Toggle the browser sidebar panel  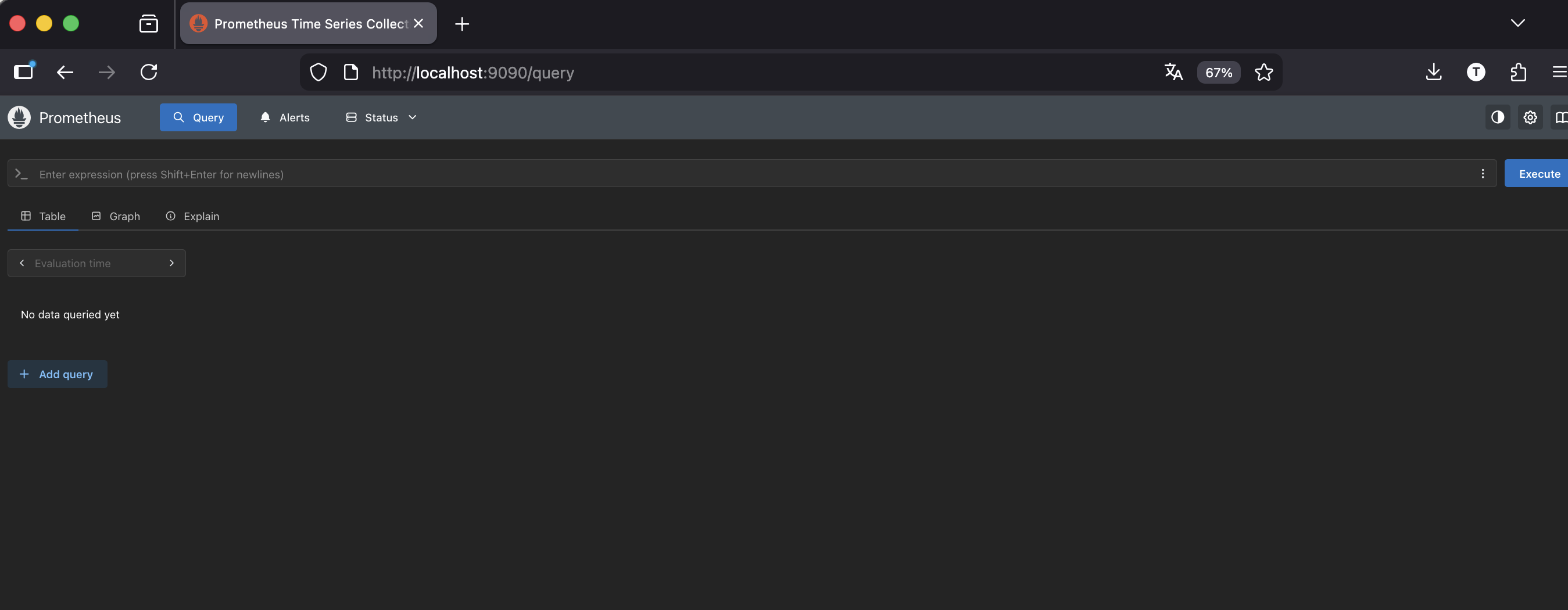point(24,73)
